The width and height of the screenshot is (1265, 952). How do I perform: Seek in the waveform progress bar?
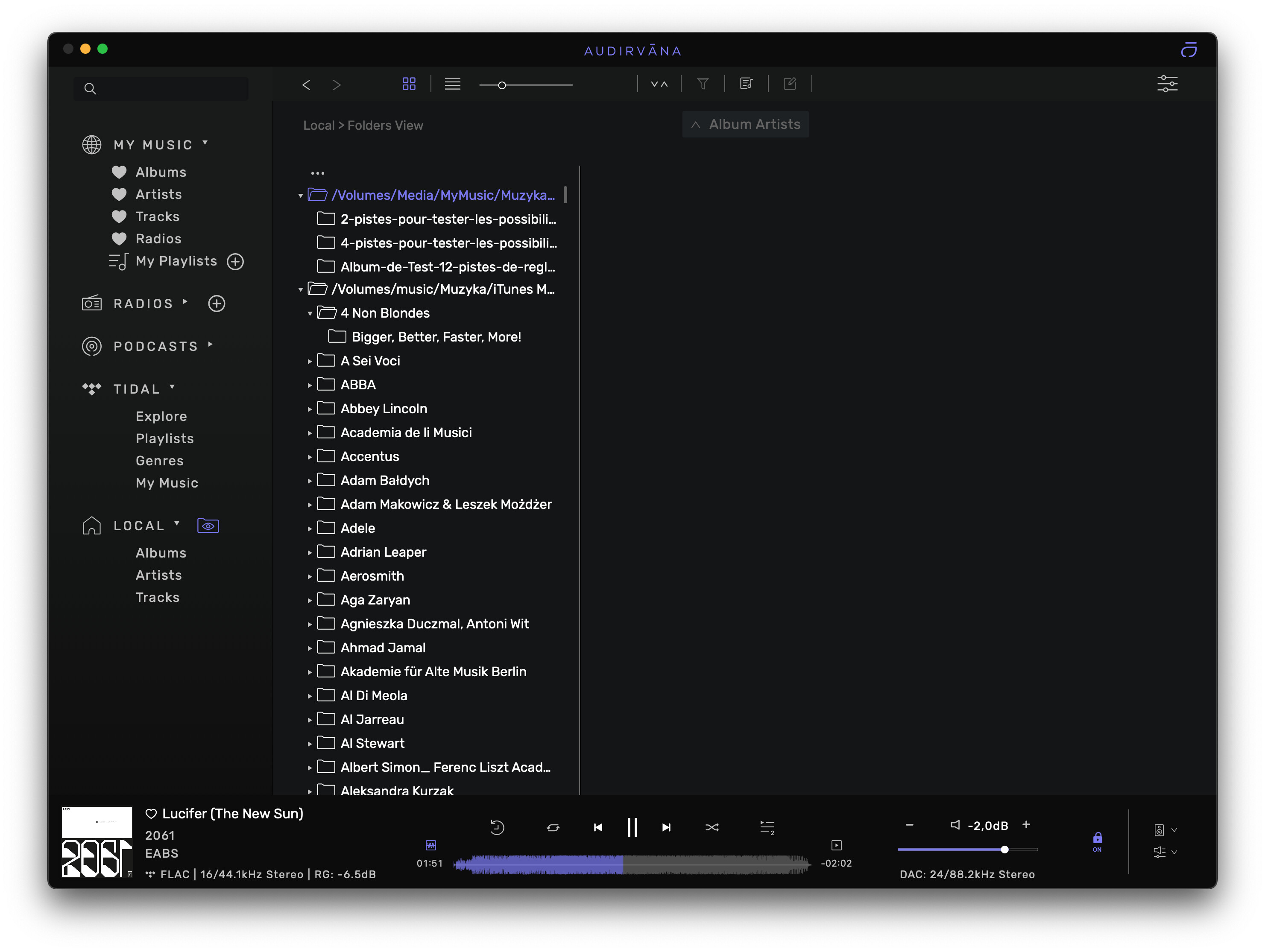(x=632, y=864)
